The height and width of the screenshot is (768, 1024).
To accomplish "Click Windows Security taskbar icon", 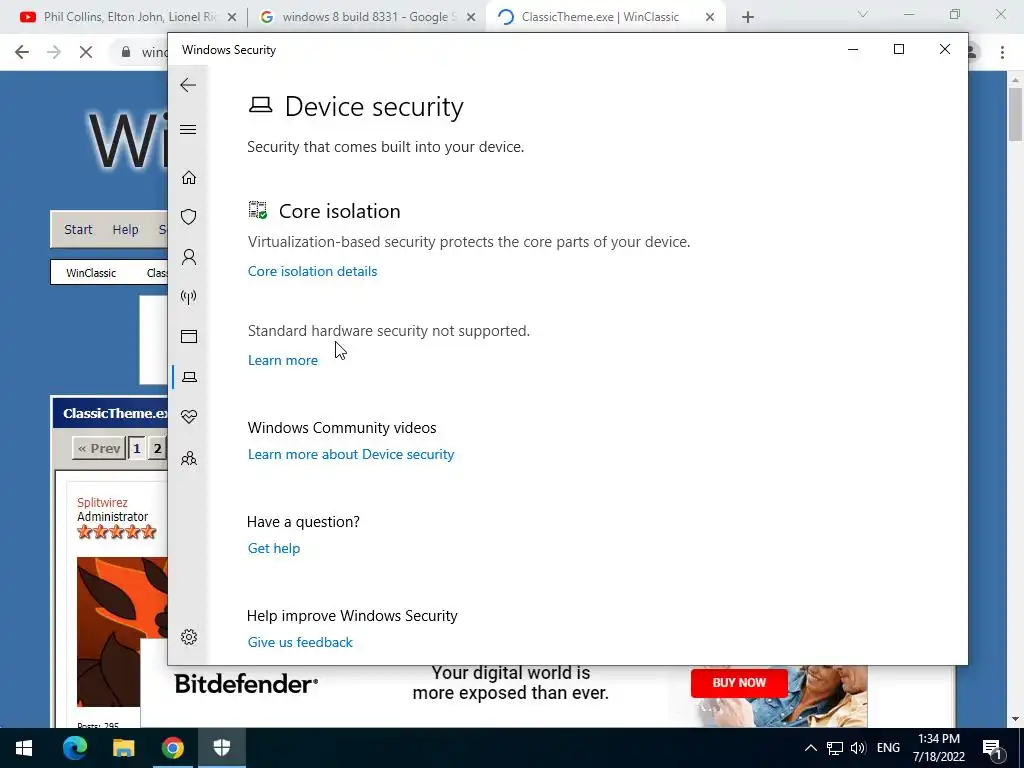I will [x=222, y=748].
